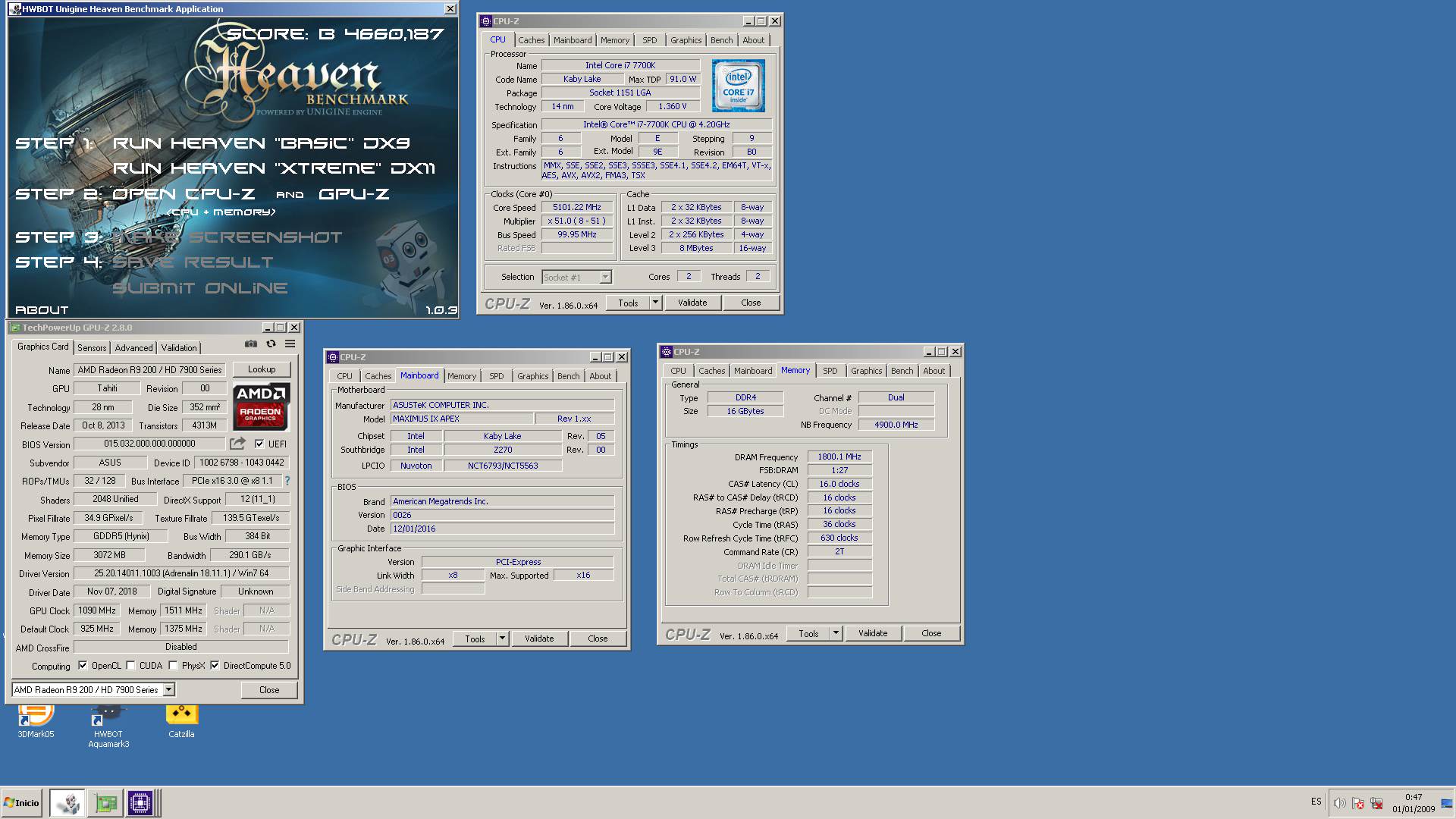Open Caches tab in CPU-Z CPU window
This screenshot has width=1456, height=819.
click(x=532, y=40)
